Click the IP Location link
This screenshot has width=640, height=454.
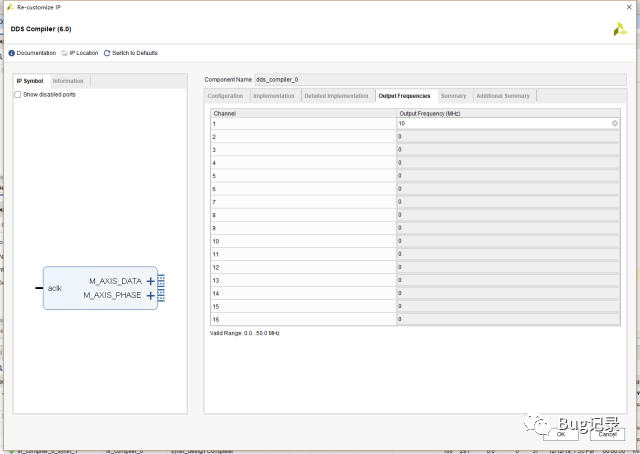[84, 53]
